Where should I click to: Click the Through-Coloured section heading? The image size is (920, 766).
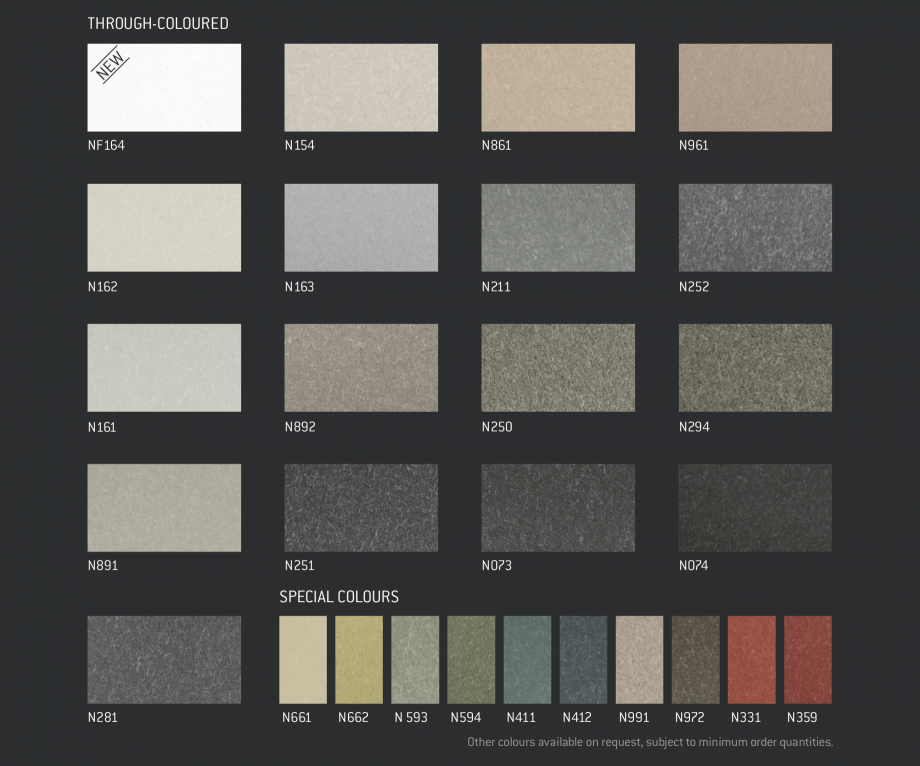(158, 23)
